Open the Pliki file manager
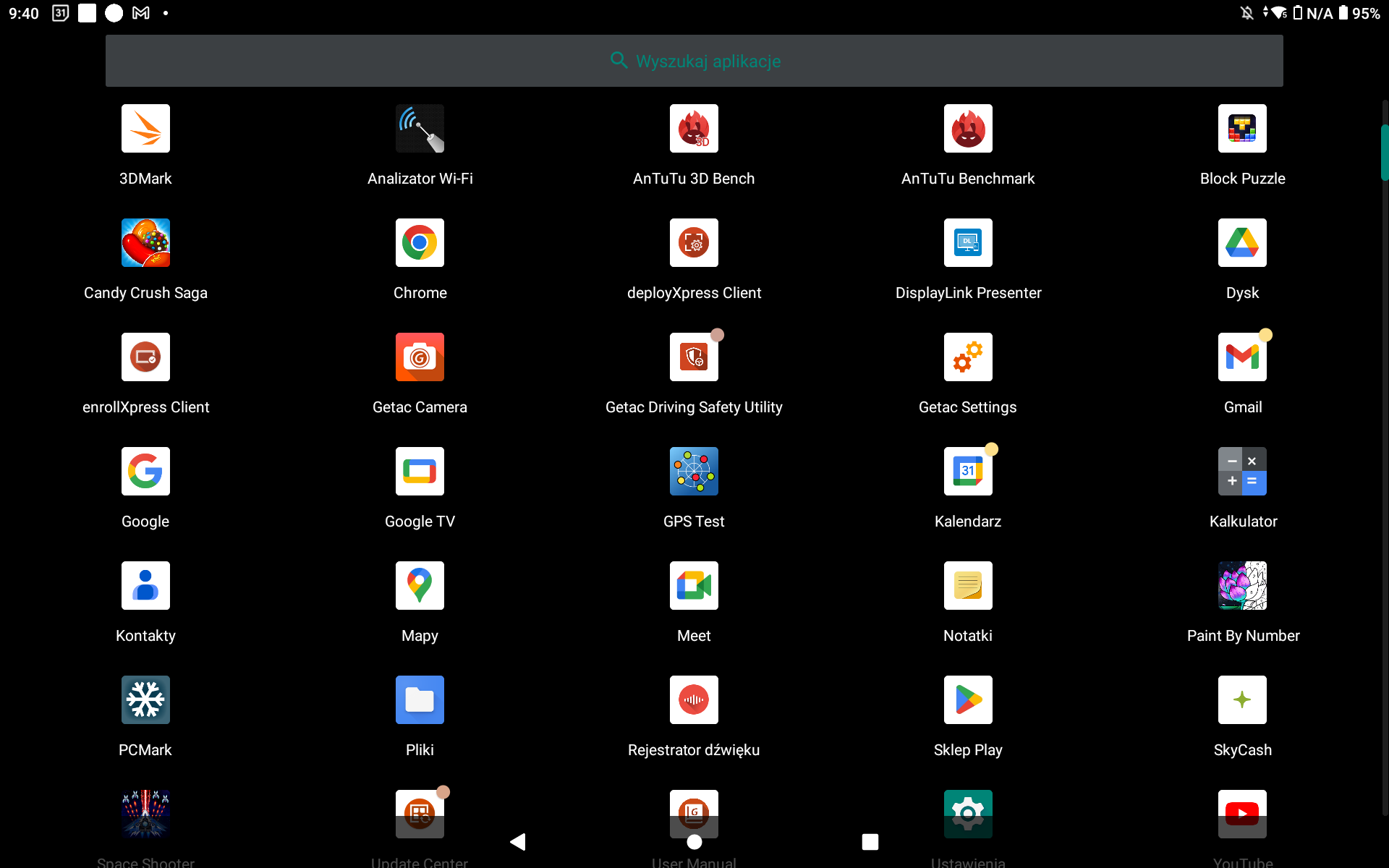Screen dimensions: 1389x868 click(x=420, y=700)
